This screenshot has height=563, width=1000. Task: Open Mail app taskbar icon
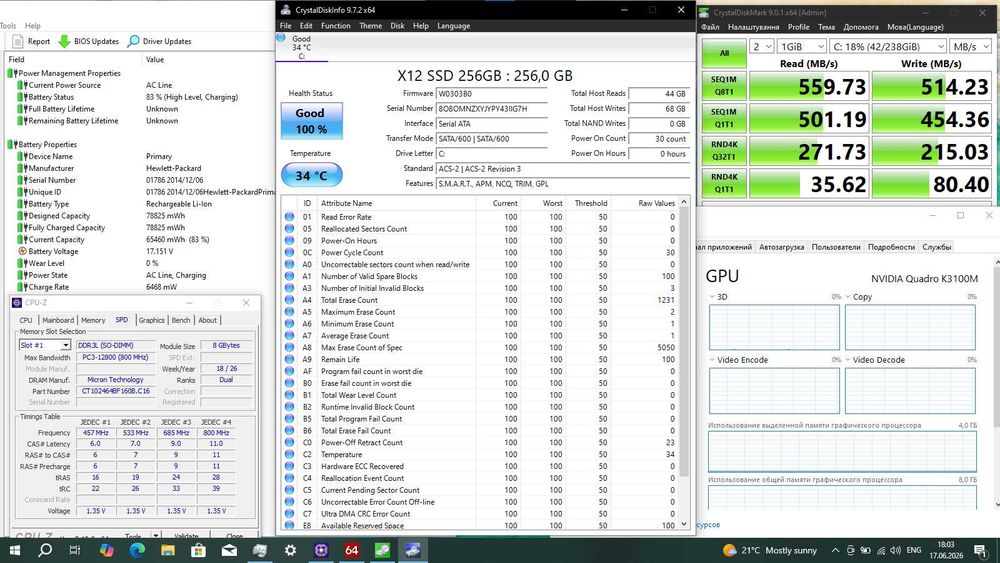click(x=229, y=550)
